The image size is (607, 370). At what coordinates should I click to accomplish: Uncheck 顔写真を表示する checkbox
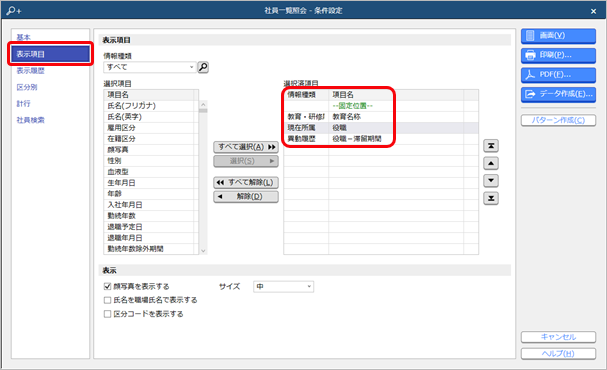coord(108,286)
